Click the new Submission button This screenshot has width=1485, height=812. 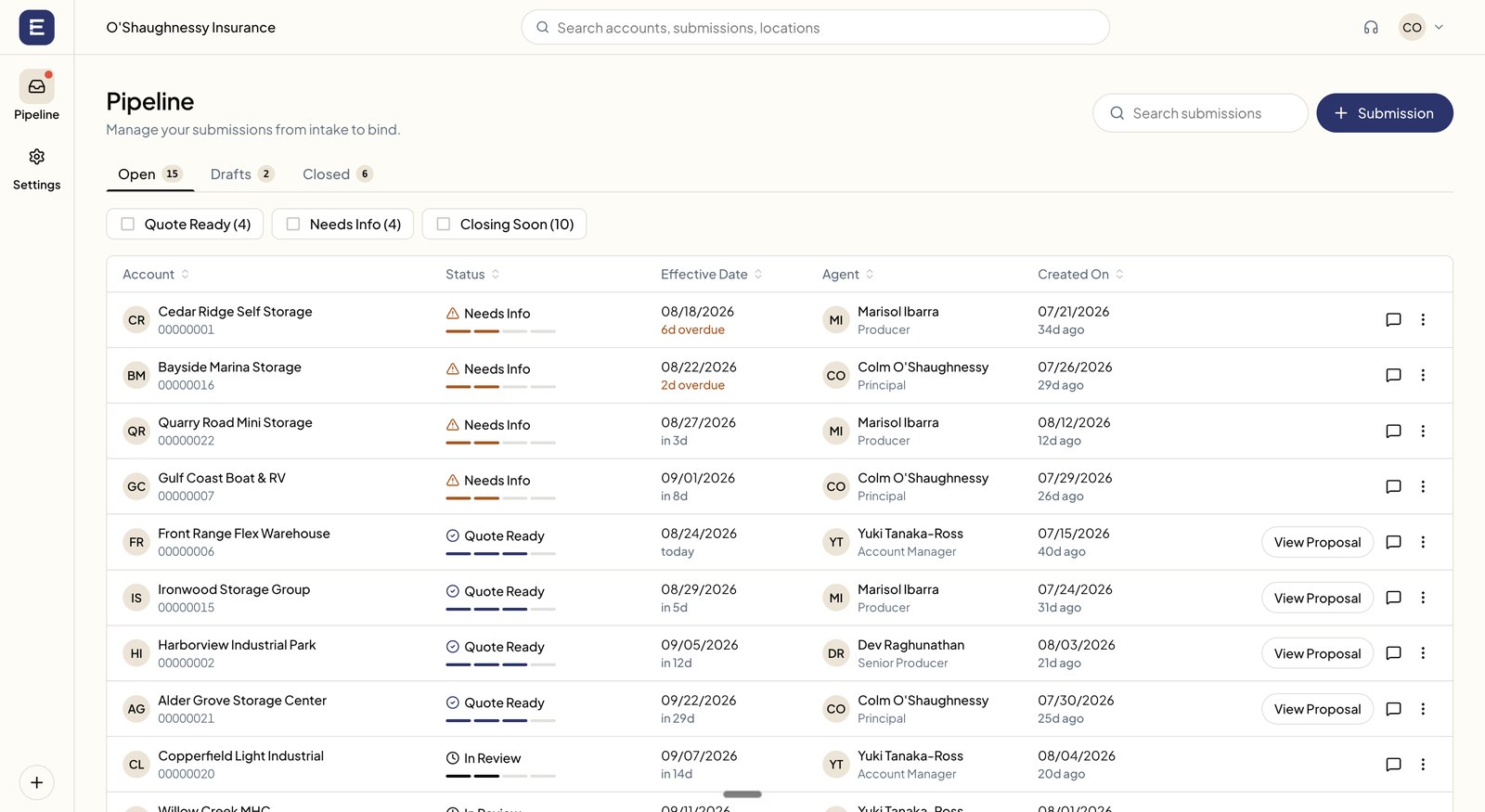1385,113
